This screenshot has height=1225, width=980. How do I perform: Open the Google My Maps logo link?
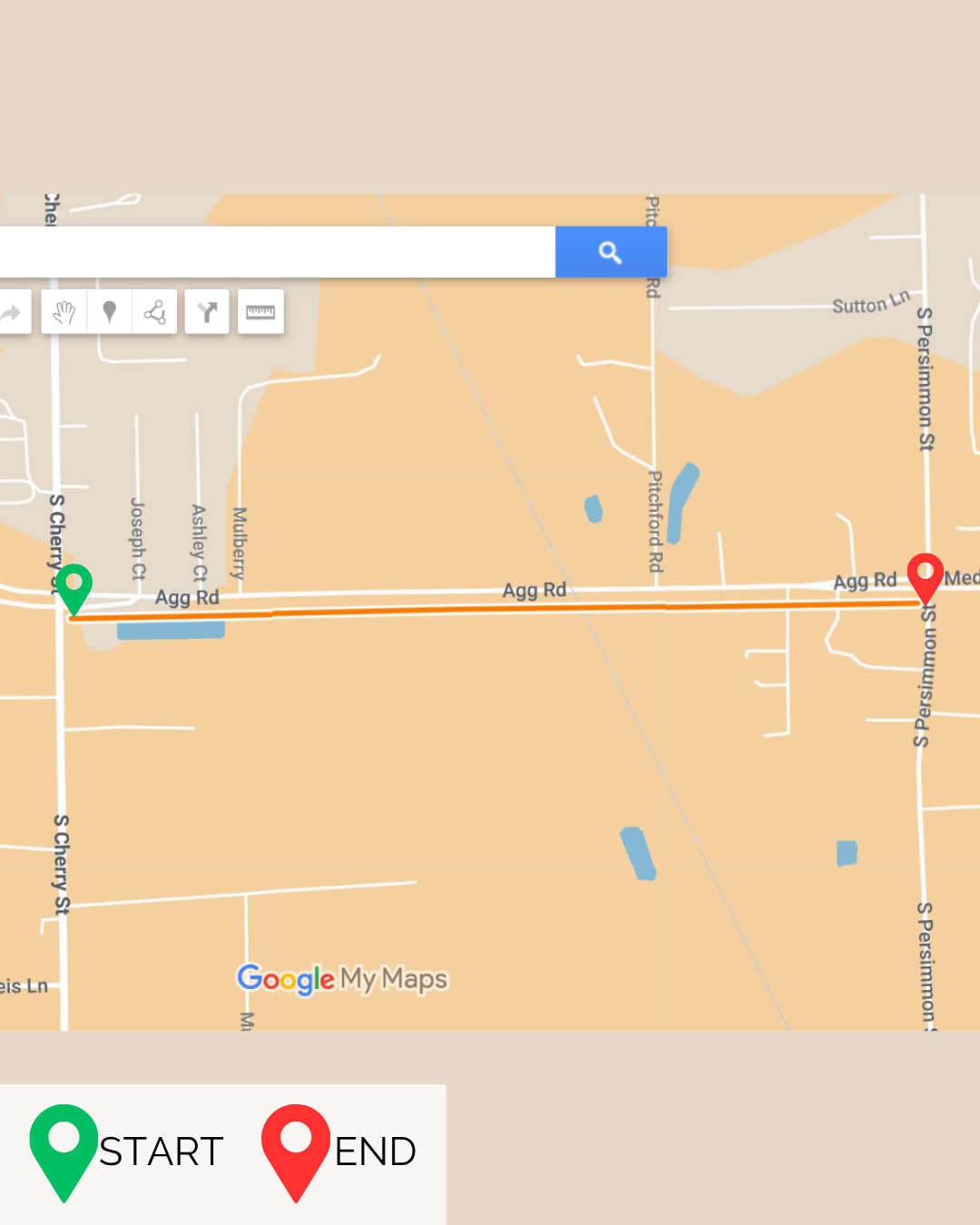tap(342, 979)
